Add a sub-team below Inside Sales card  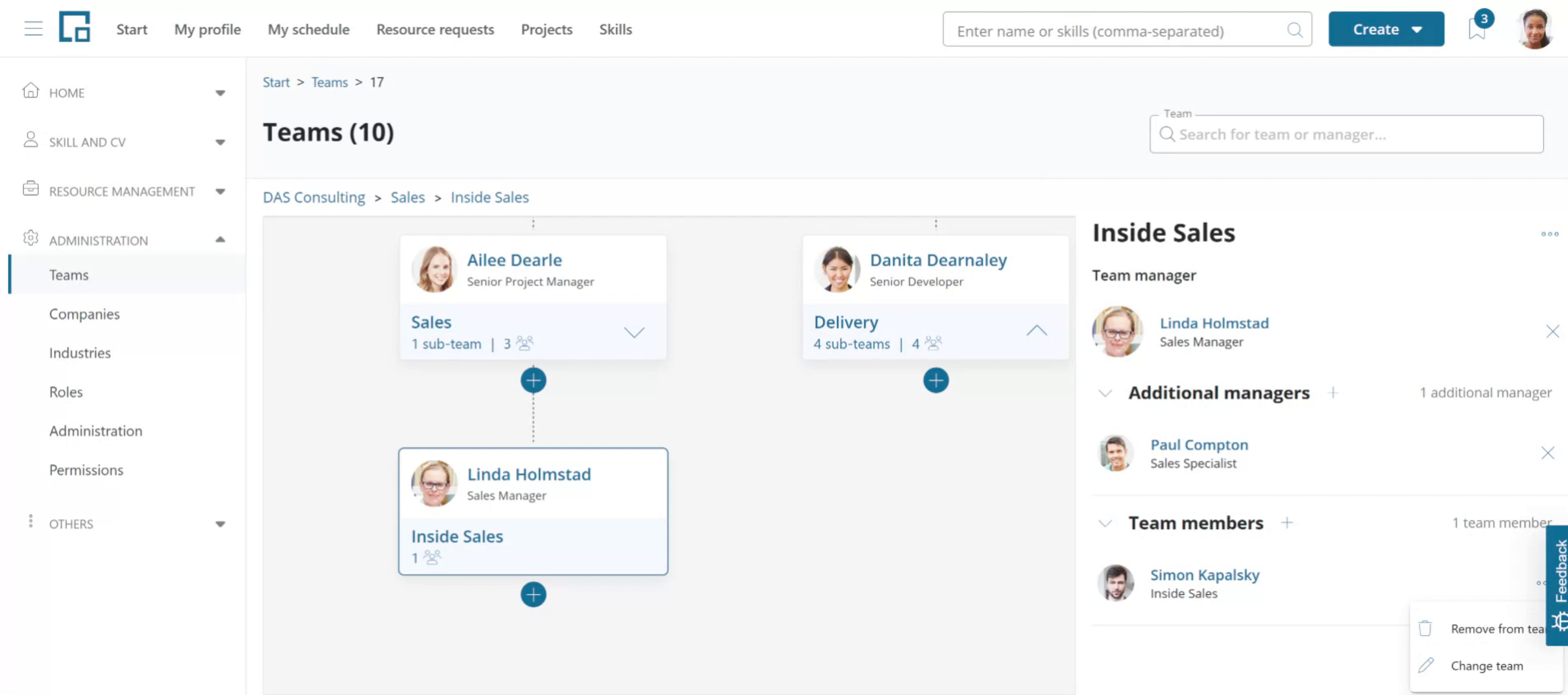[533, 595]
